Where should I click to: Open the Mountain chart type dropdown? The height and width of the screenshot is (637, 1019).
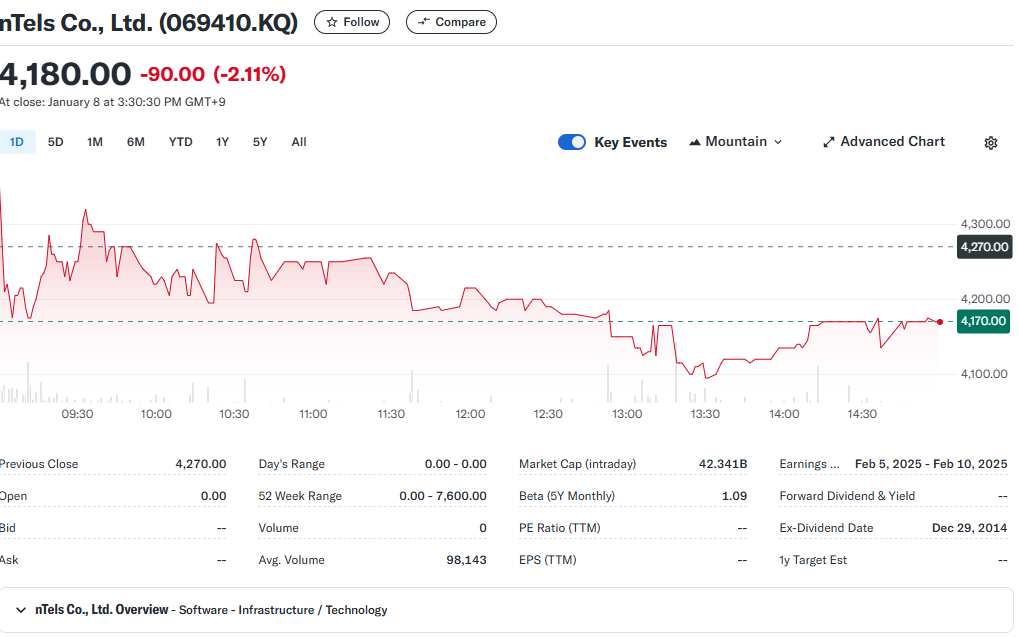(x=736, y=142)
